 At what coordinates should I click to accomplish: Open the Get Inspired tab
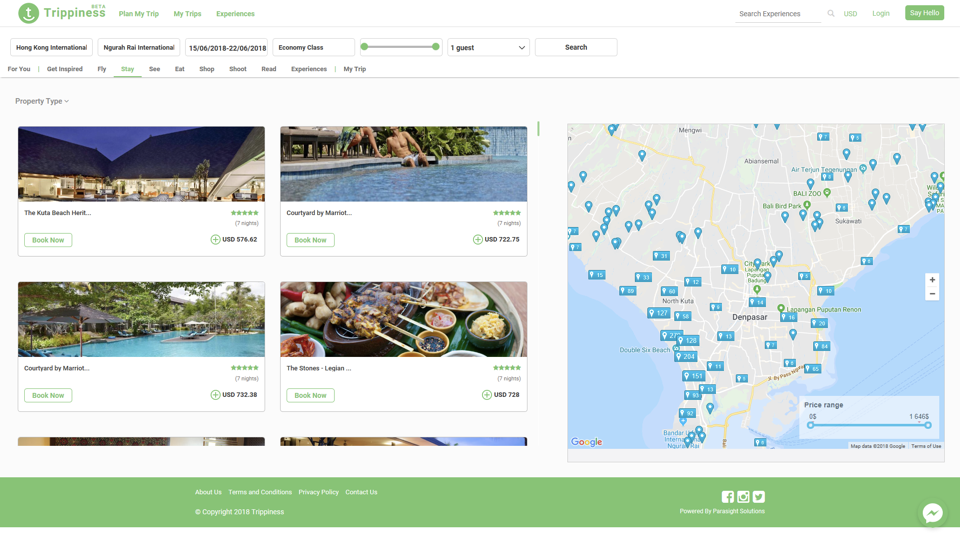[64, 69]
